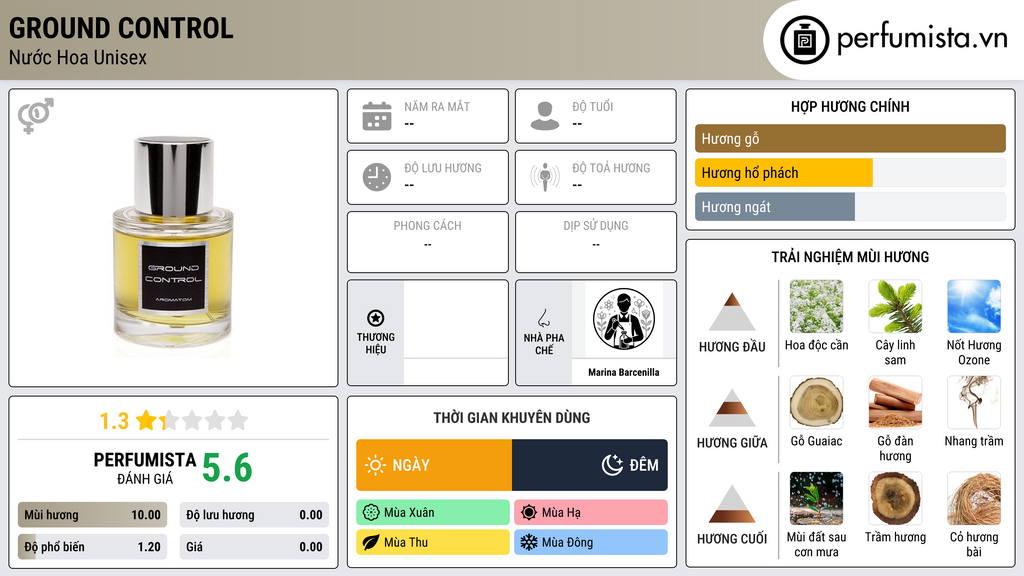Click the Độ phổ biến 1.20 score bar
This screenshot has width=1024, height=576.
click(93, 547)
